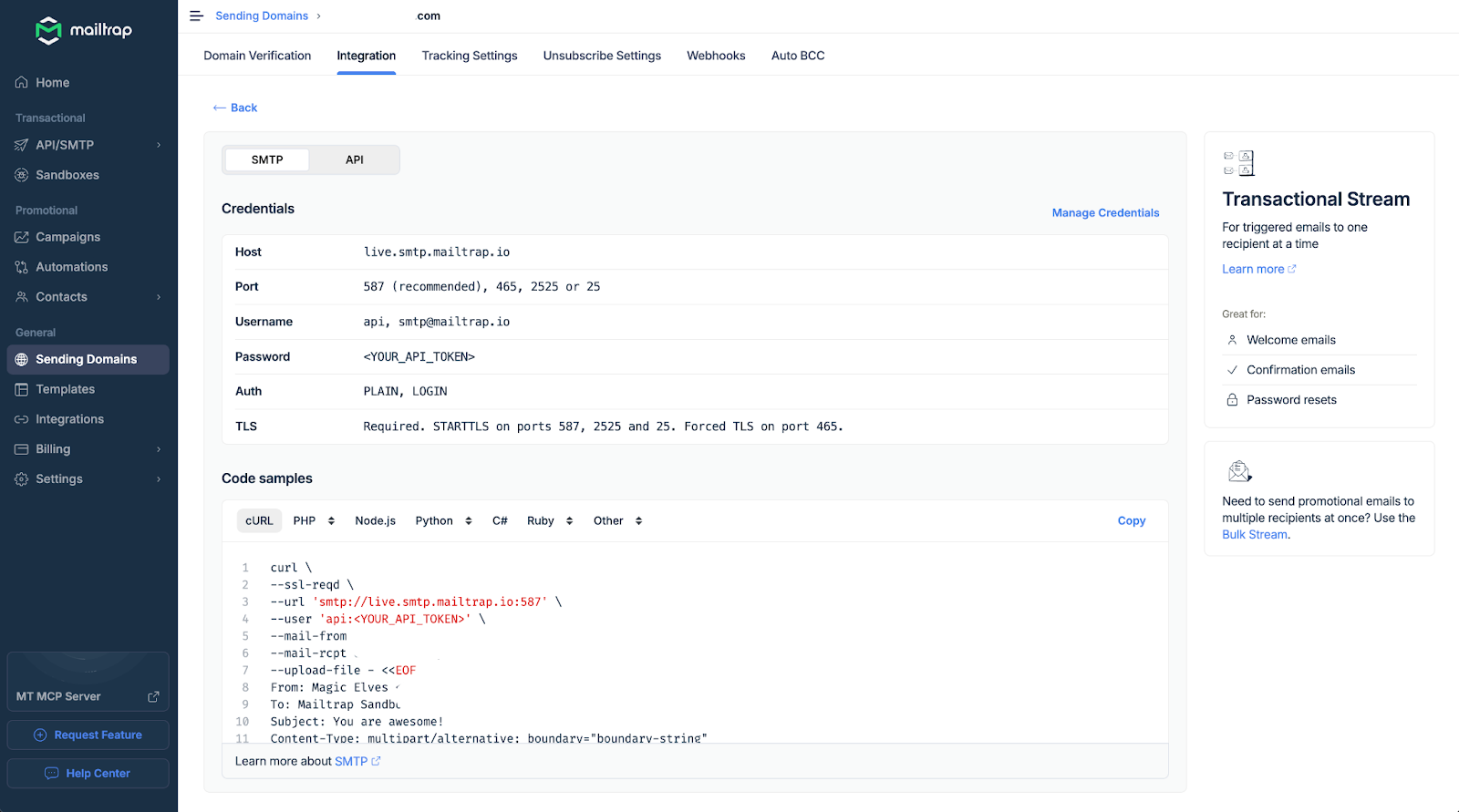Screen dimensions: 1459x812
Task: Expand the Settings sidebar chevron
Action: pos(159,479)
